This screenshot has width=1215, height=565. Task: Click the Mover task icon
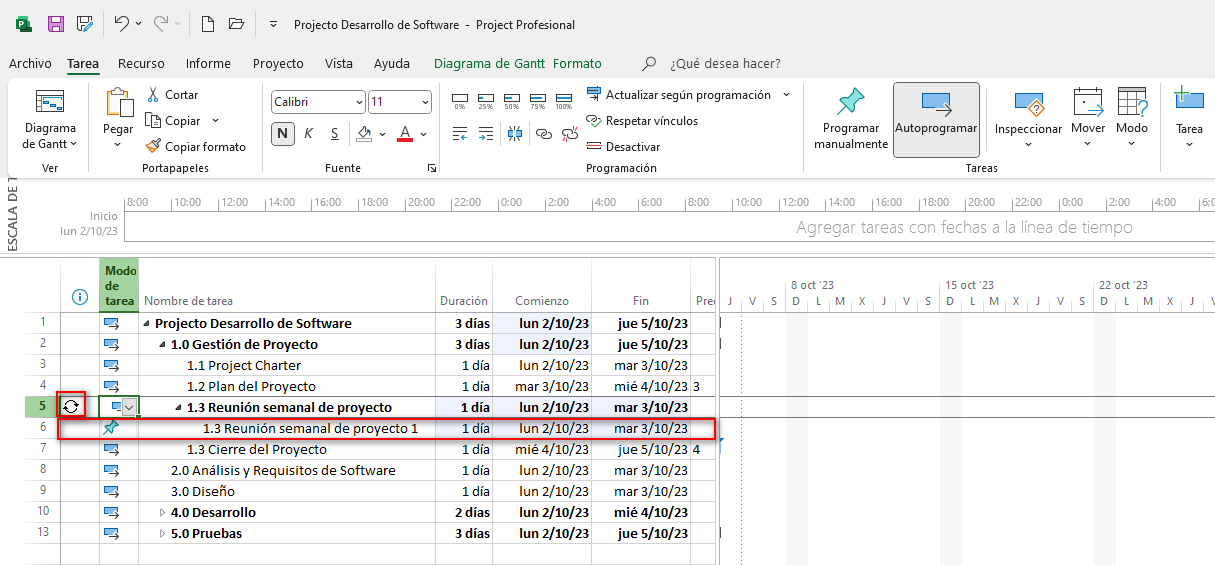coord(1087,102)
